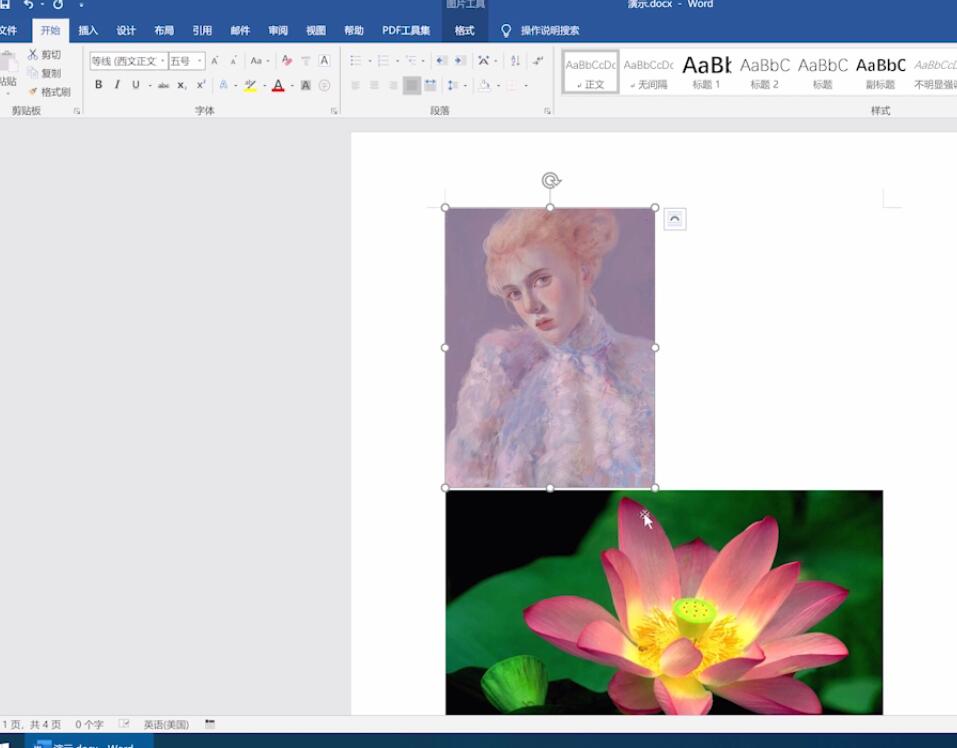Click the macro recording icon in status bar

(210, 724)
